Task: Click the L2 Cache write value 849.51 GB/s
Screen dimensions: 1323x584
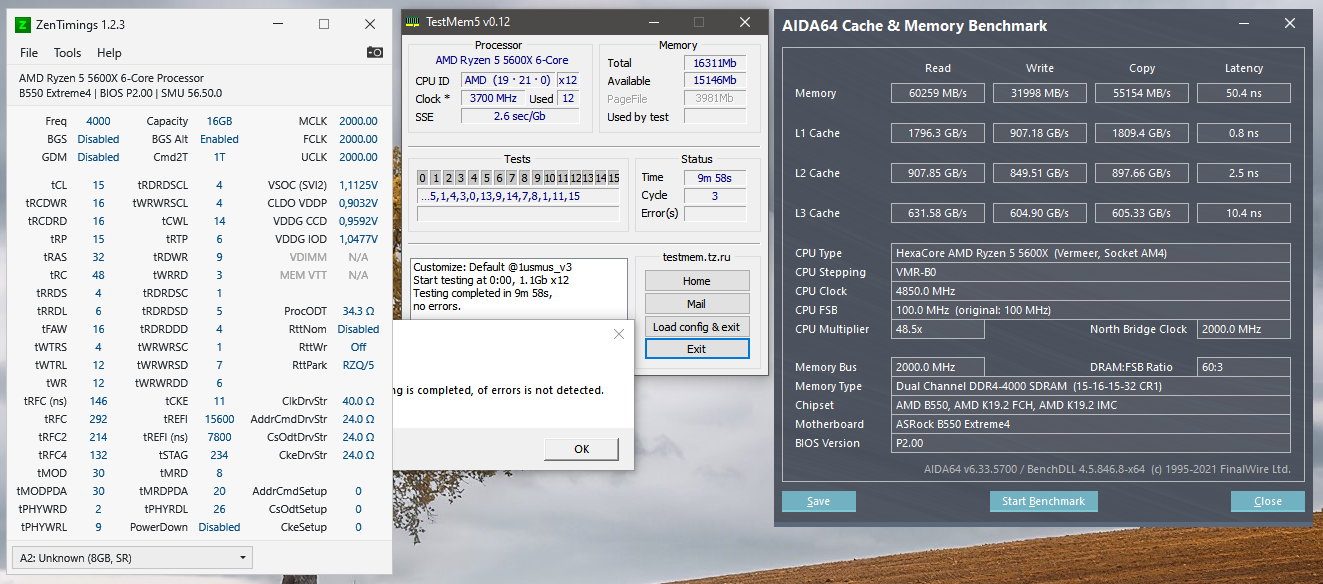Action: point(1040,173)
